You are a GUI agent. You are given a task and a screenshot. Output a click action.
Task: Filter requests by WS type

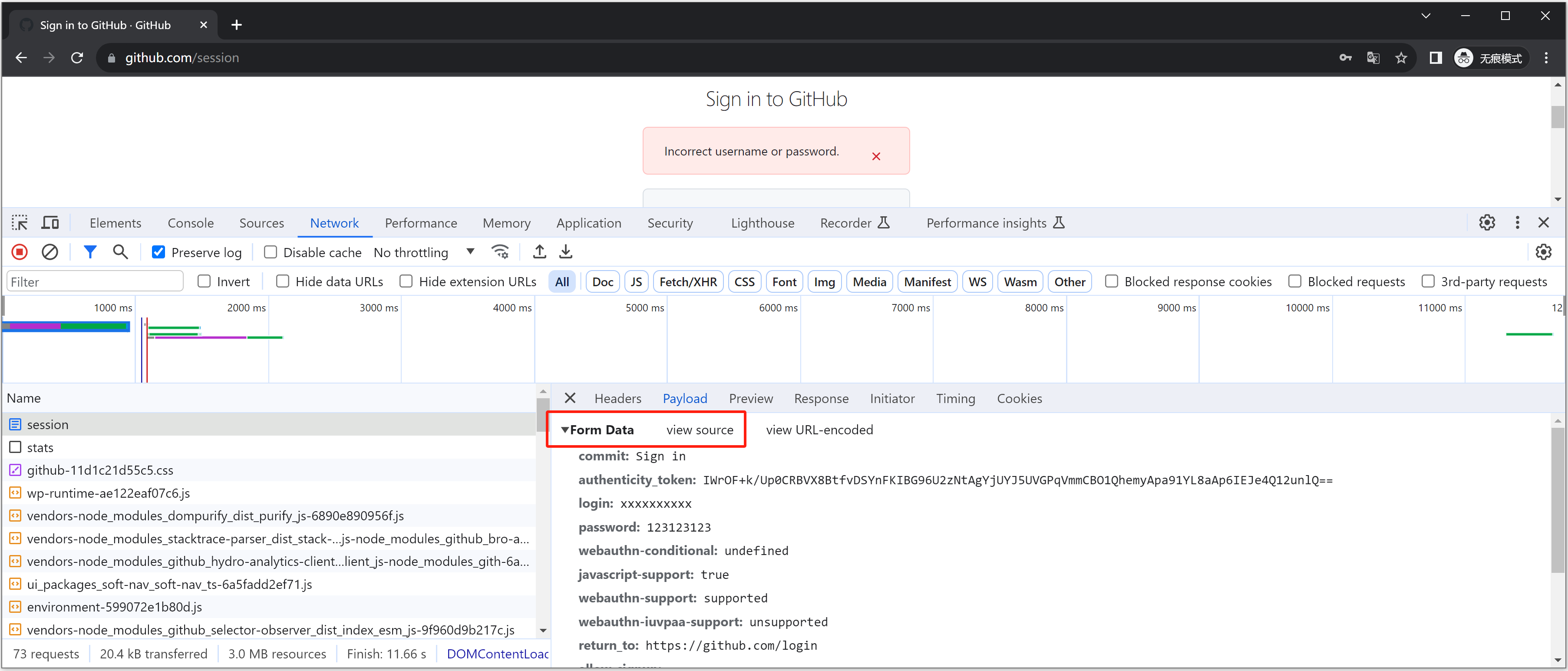tap(977, 281)
